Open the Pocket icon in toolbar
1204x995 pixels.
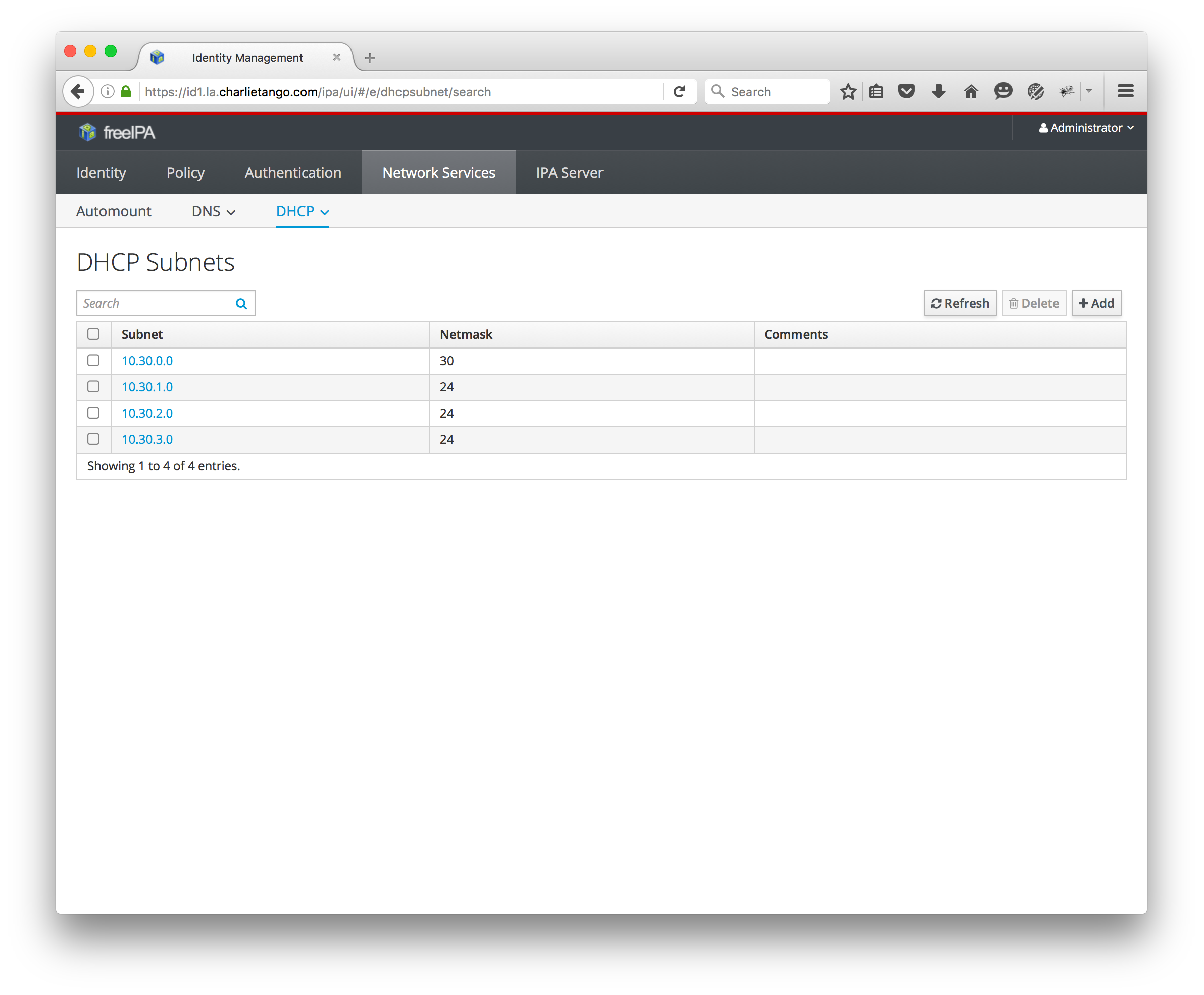coord(906,92)
